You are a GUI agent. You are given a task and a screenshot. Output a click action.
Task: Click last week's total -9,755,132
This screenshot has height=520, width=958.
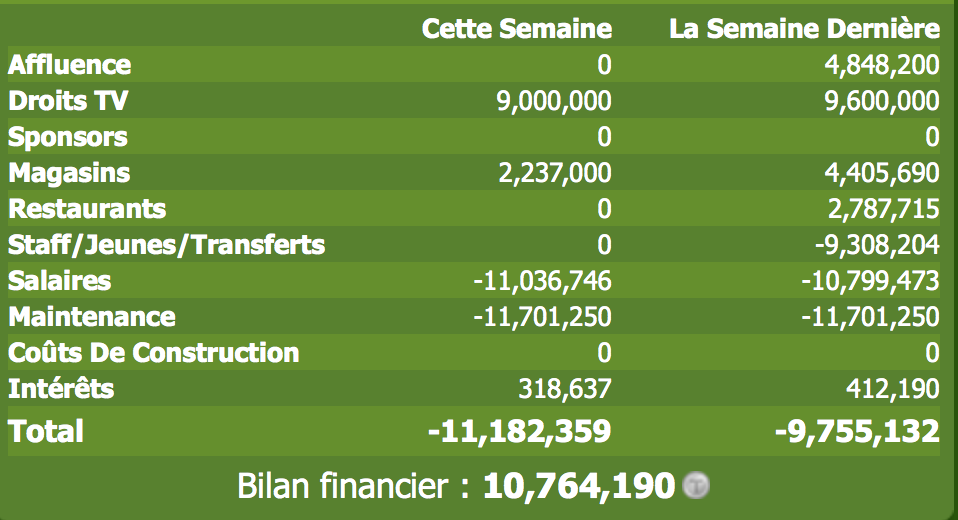[x=857, y=431]
